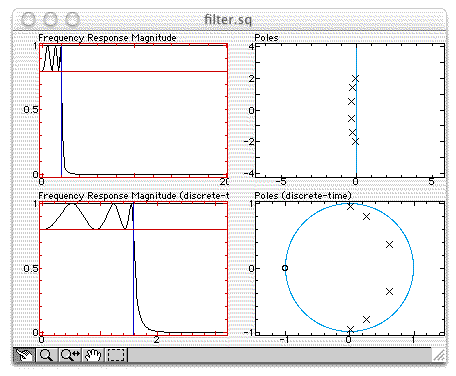Click the pole just below zero in Poles plot
The height and width of the screenshot is (376, 456).
point(351,118)
